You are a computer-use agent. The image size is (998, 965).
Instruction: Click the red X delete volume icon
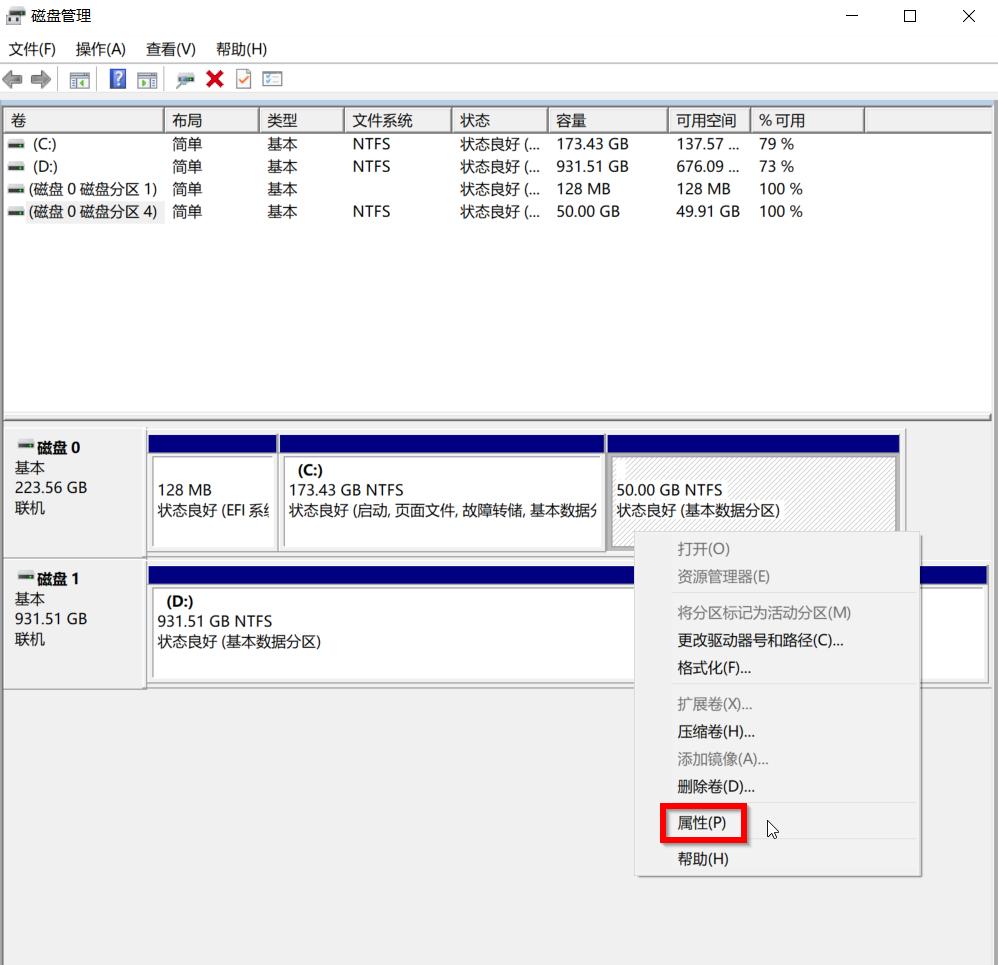213,79
